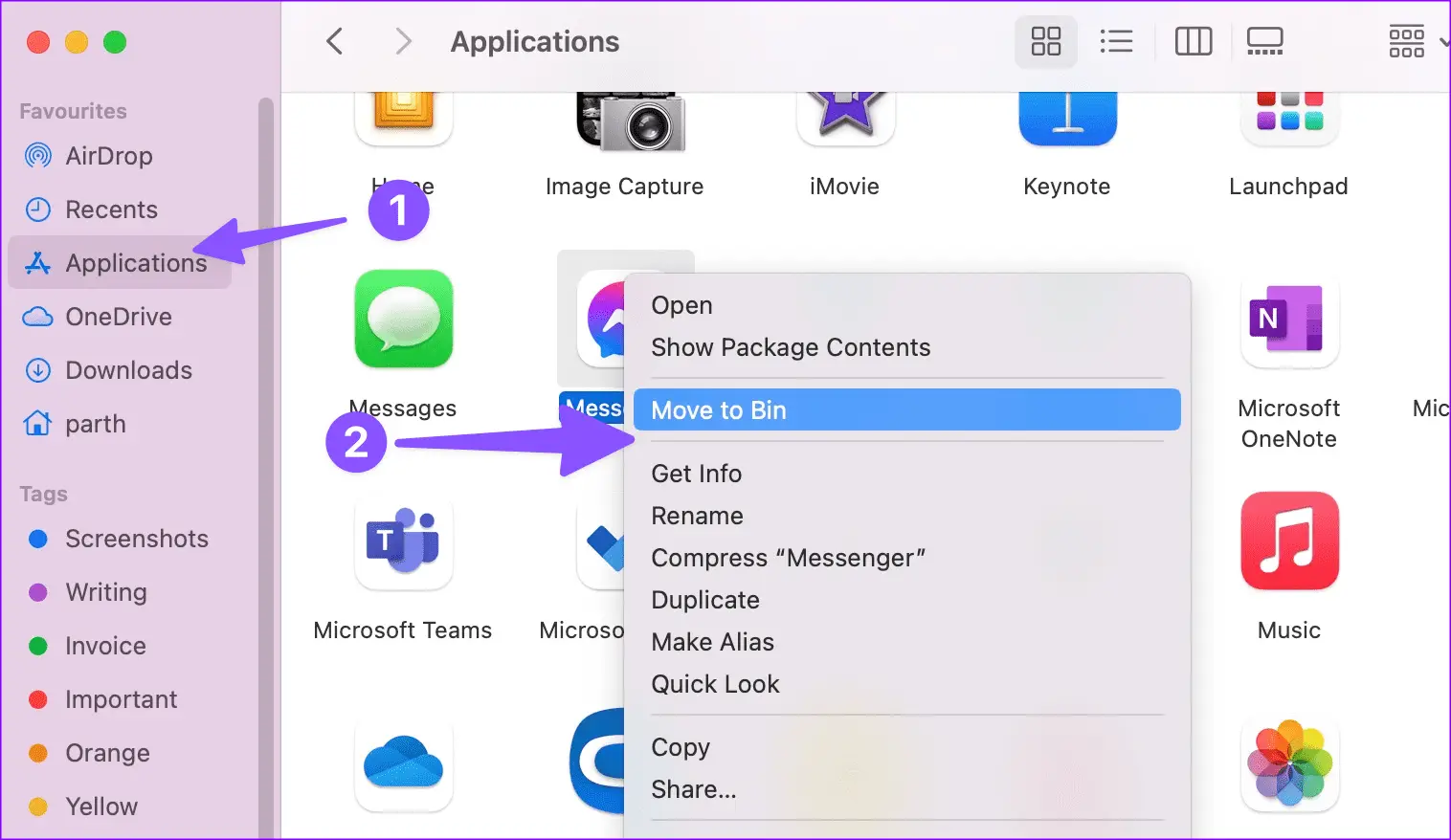The image size is (1451, 840).
Task: Open AirDrop in the sidebar
Action: click(x=120, y=155)
